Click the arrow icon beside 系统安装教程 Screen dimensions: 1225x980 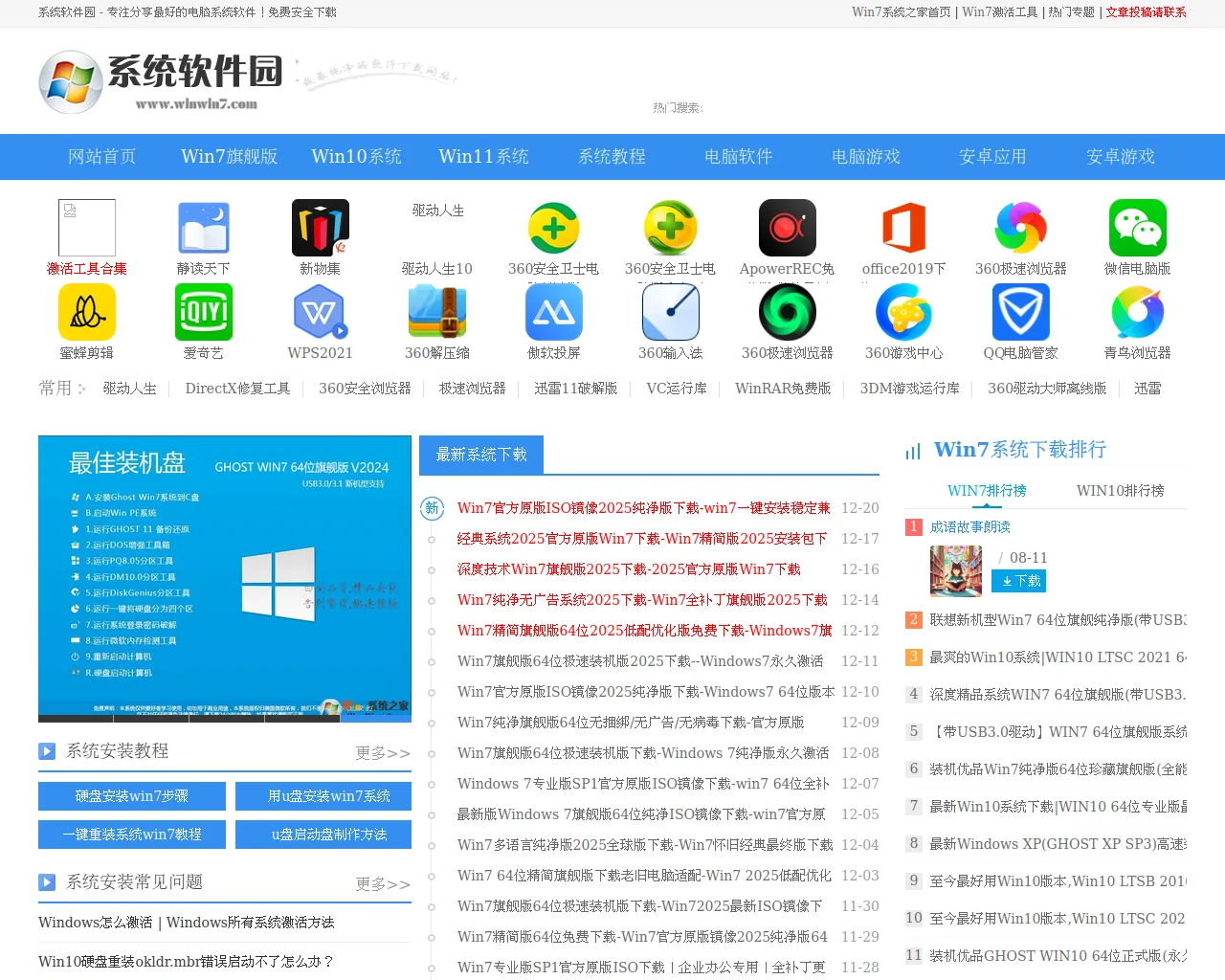[x=47, y=751]
